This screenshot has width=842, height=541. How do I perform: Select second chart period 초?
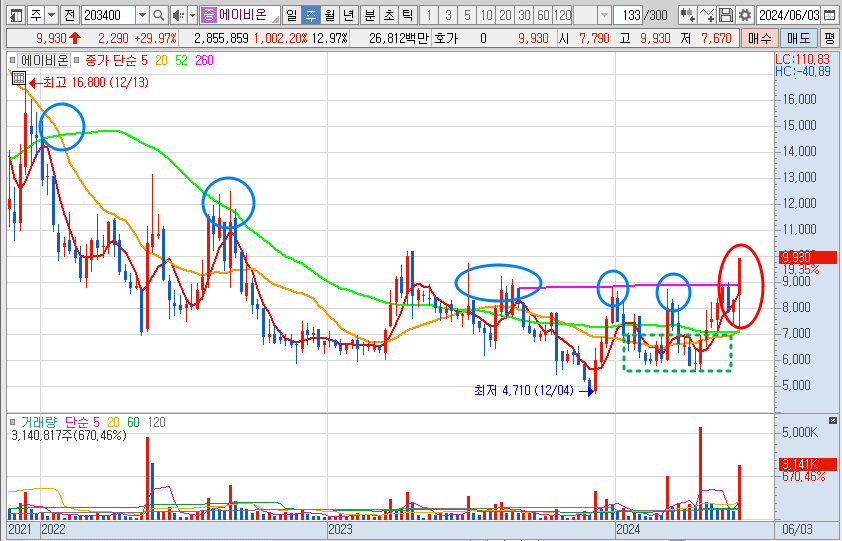[x=389, y=15]
